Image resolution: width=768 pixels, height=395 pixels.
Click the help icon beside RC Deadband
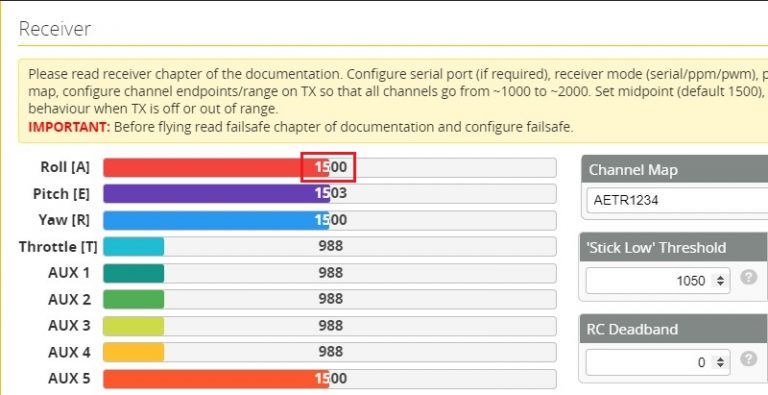(748, 359)
